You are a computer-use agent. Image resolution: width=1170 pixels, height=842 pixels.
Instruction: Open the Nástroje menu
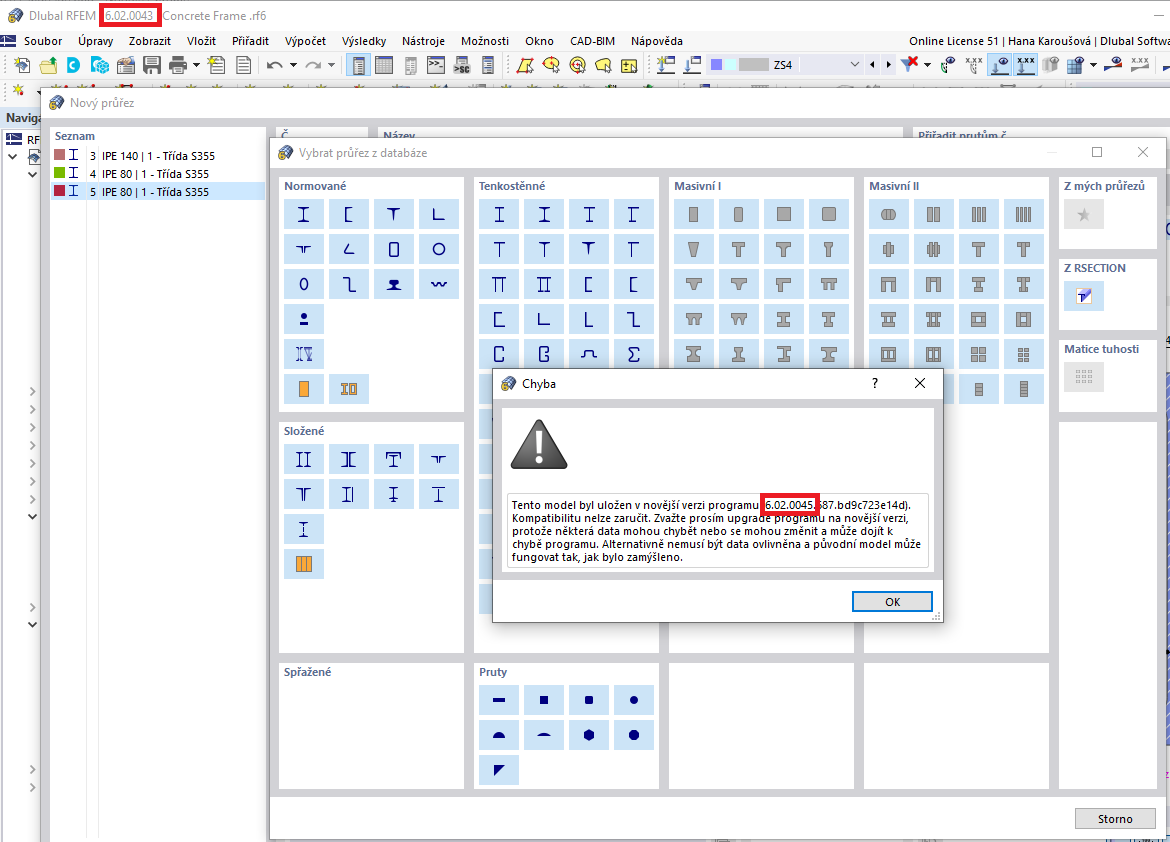[423, 41]
